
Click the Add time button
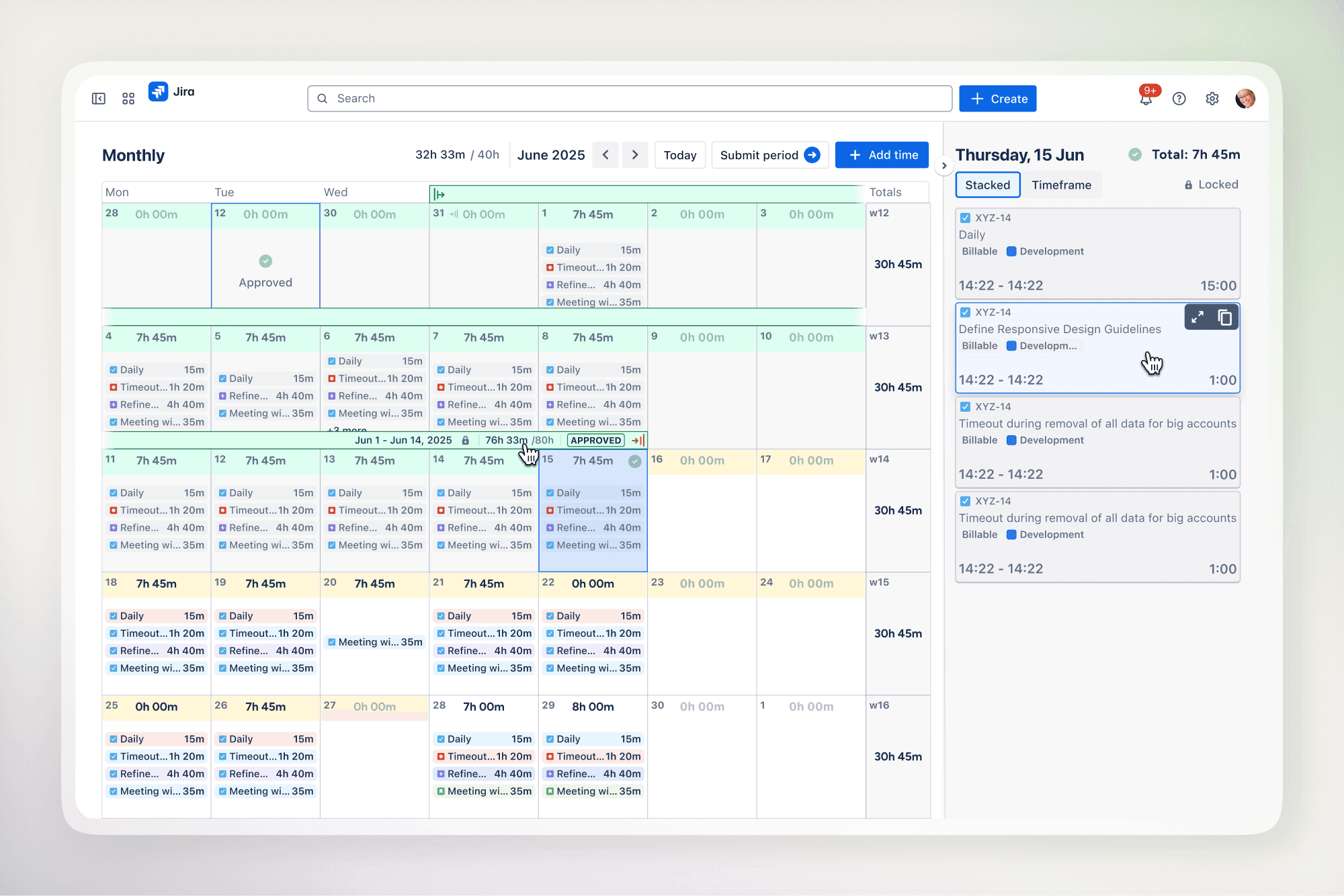click(x=882, y=155)
